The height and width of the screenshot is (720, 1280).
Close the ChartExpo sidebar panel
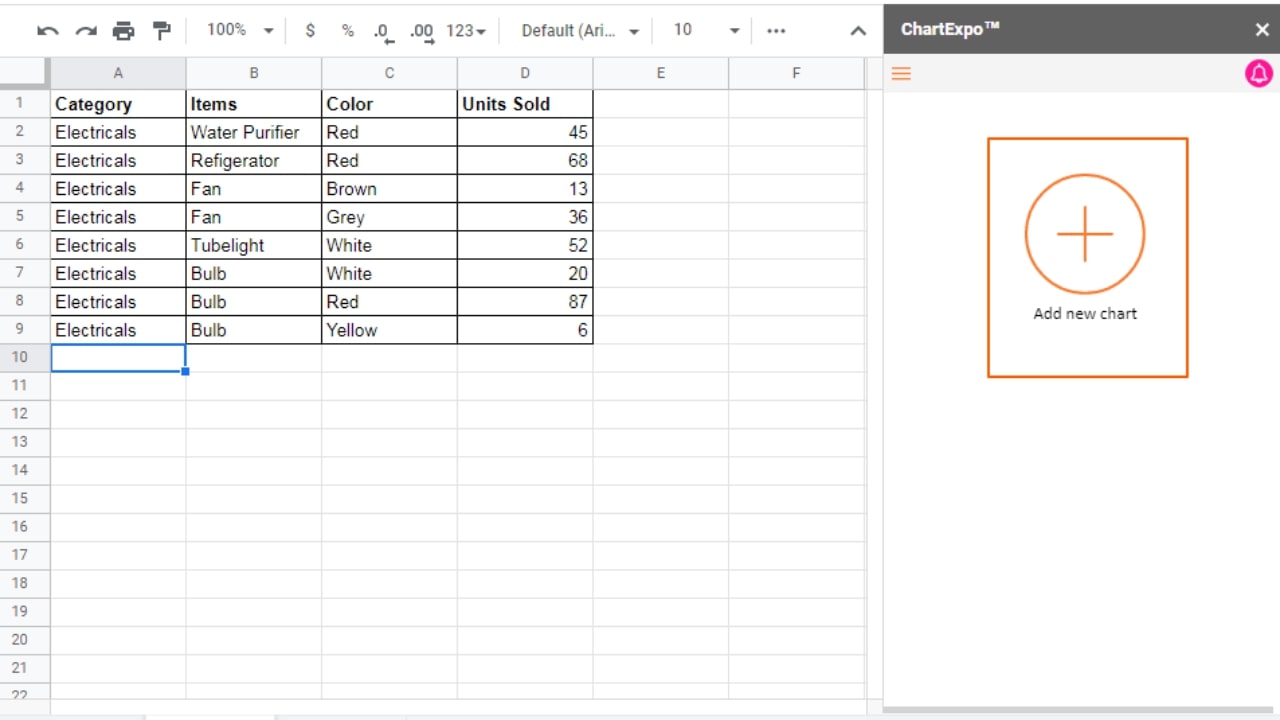[x=1262, y=30]
